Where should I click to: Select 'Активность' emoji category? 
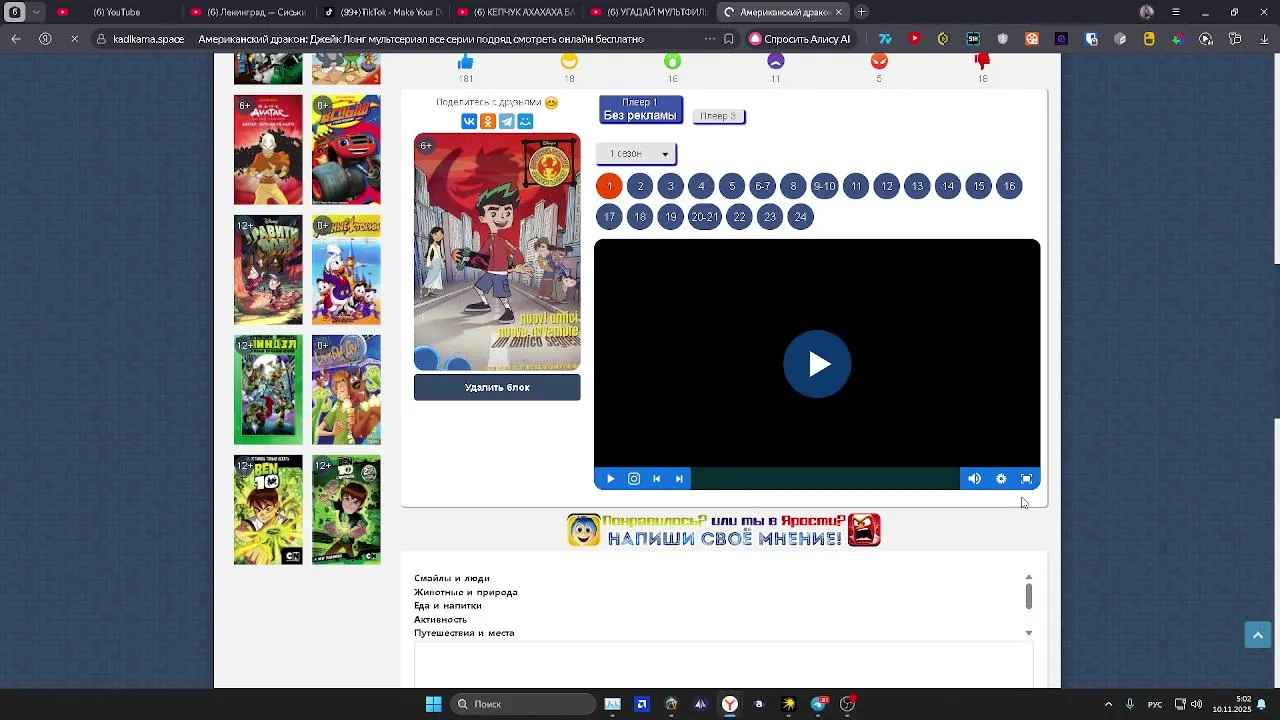point(441,620)
